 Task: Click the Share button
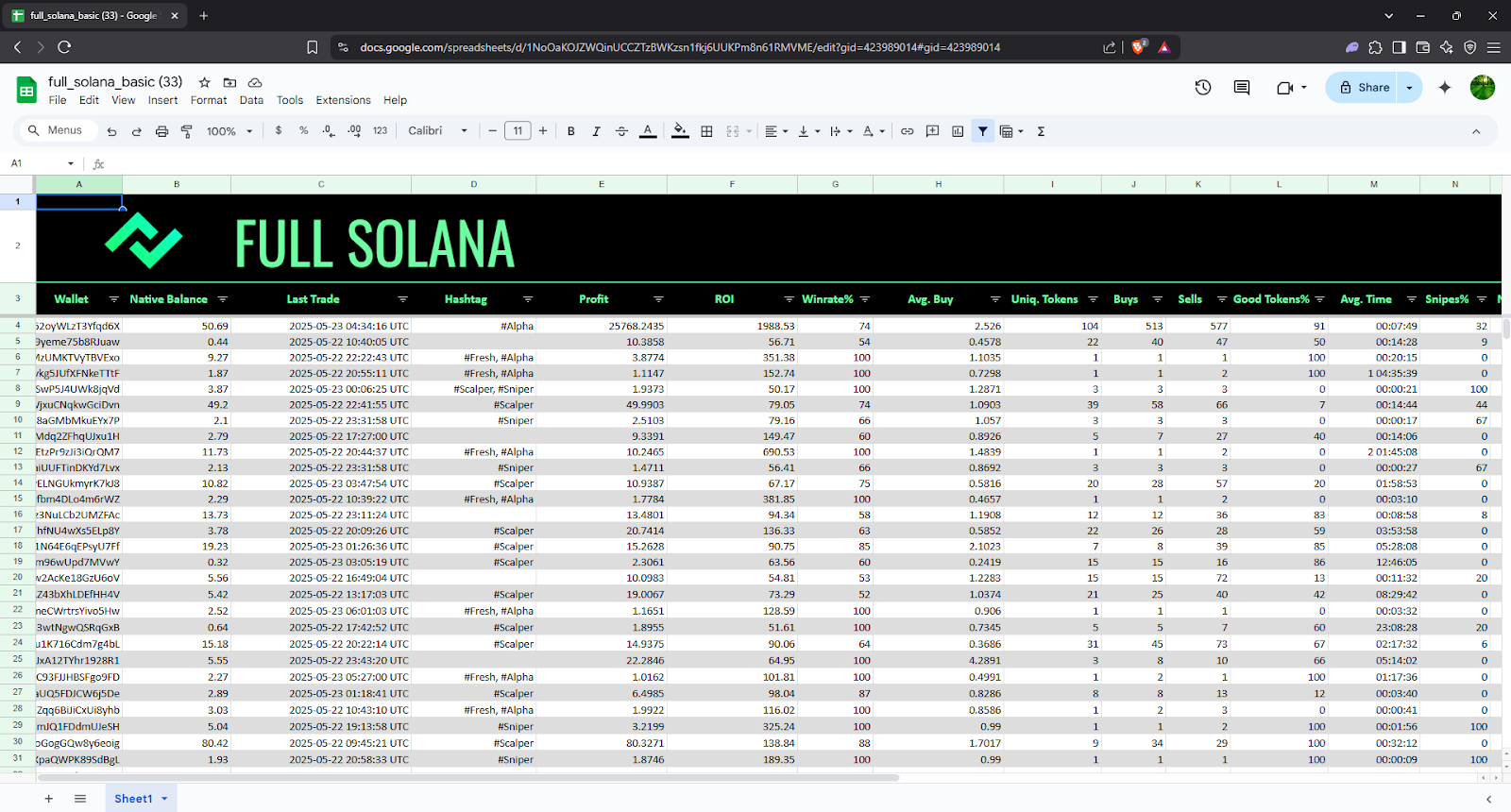[1362, 87]
